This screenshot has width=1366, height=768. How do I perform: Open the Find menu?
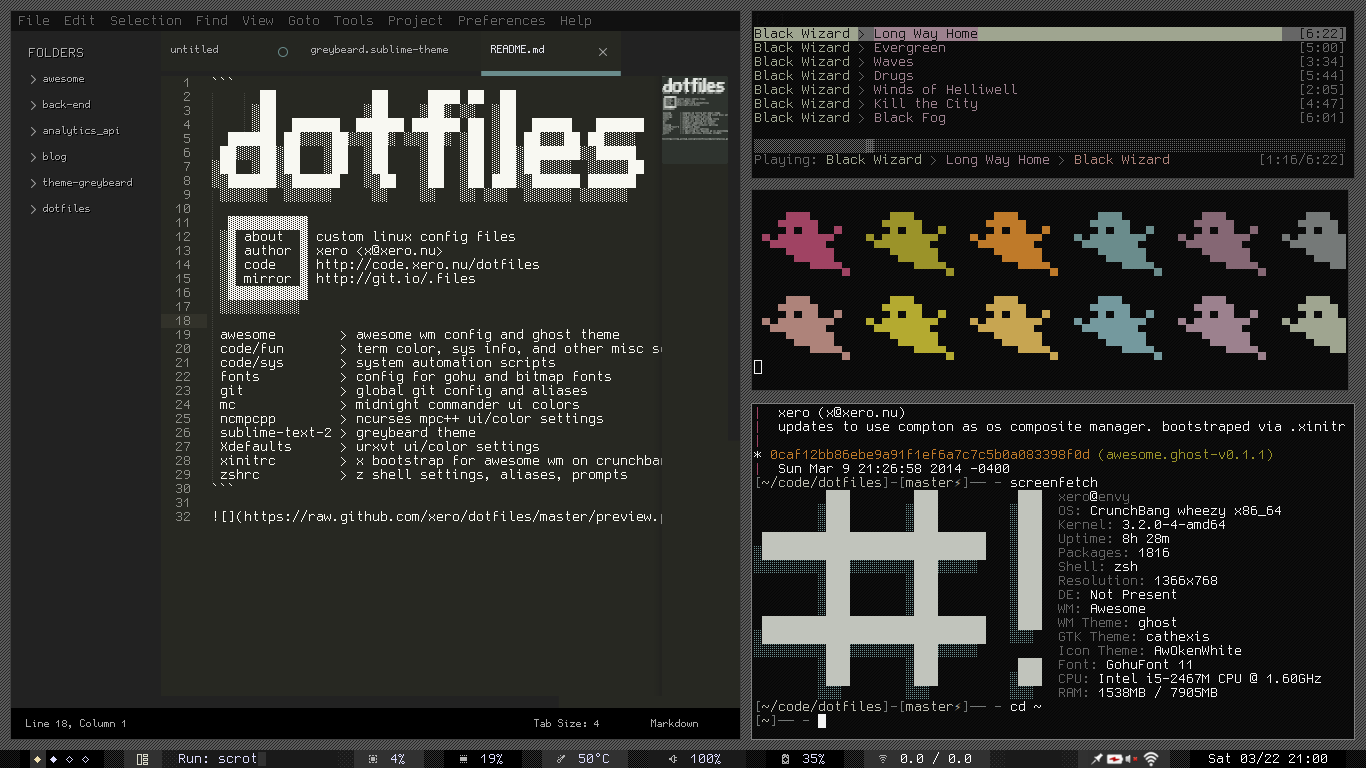point(212,20)
